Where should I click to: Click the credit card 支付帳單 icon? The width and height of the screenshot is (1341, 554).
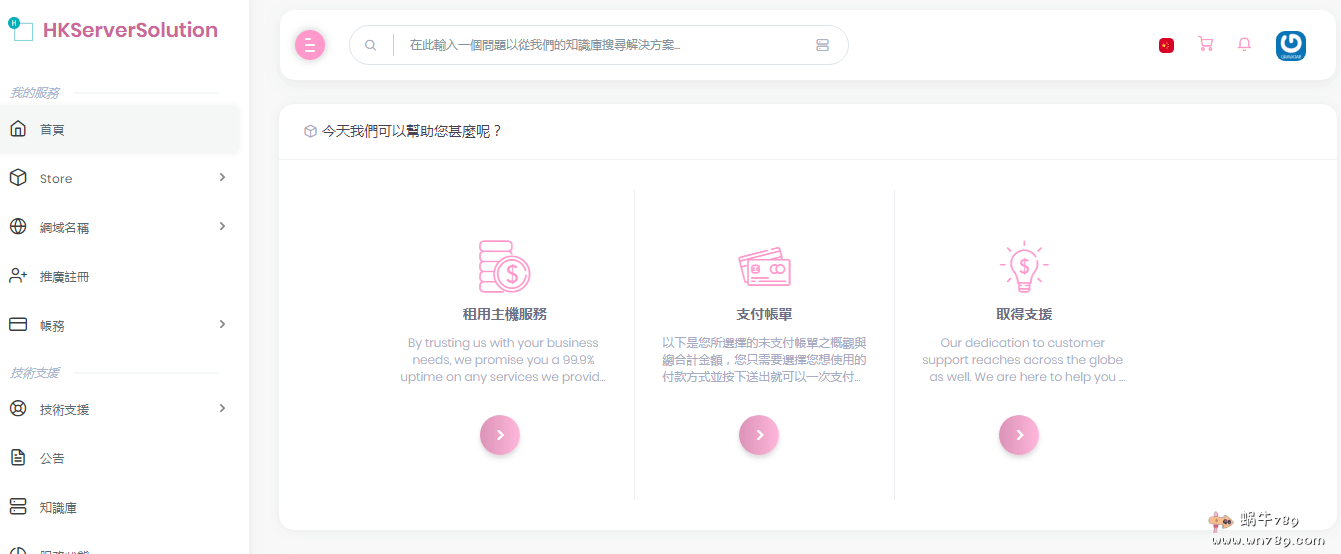[x=764, y=267]
